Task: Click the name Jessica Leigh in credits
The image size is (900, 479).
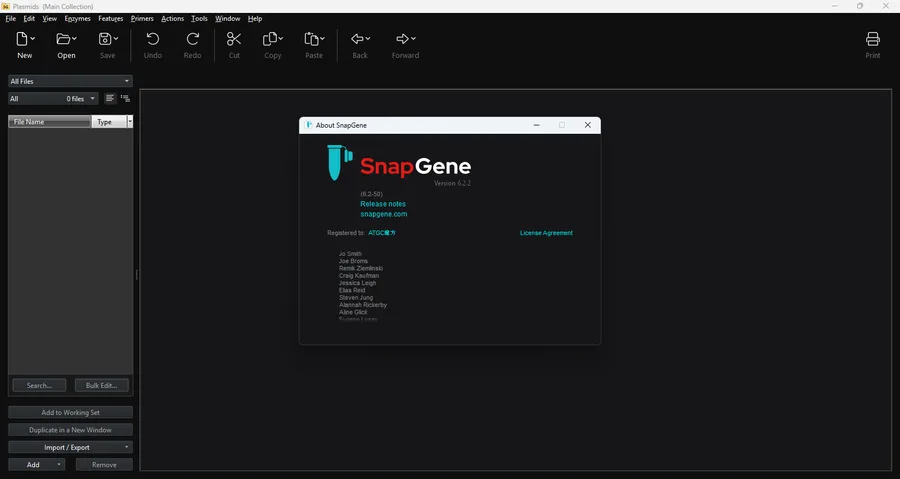Action: pyautogui.click(x=358, y=283)
